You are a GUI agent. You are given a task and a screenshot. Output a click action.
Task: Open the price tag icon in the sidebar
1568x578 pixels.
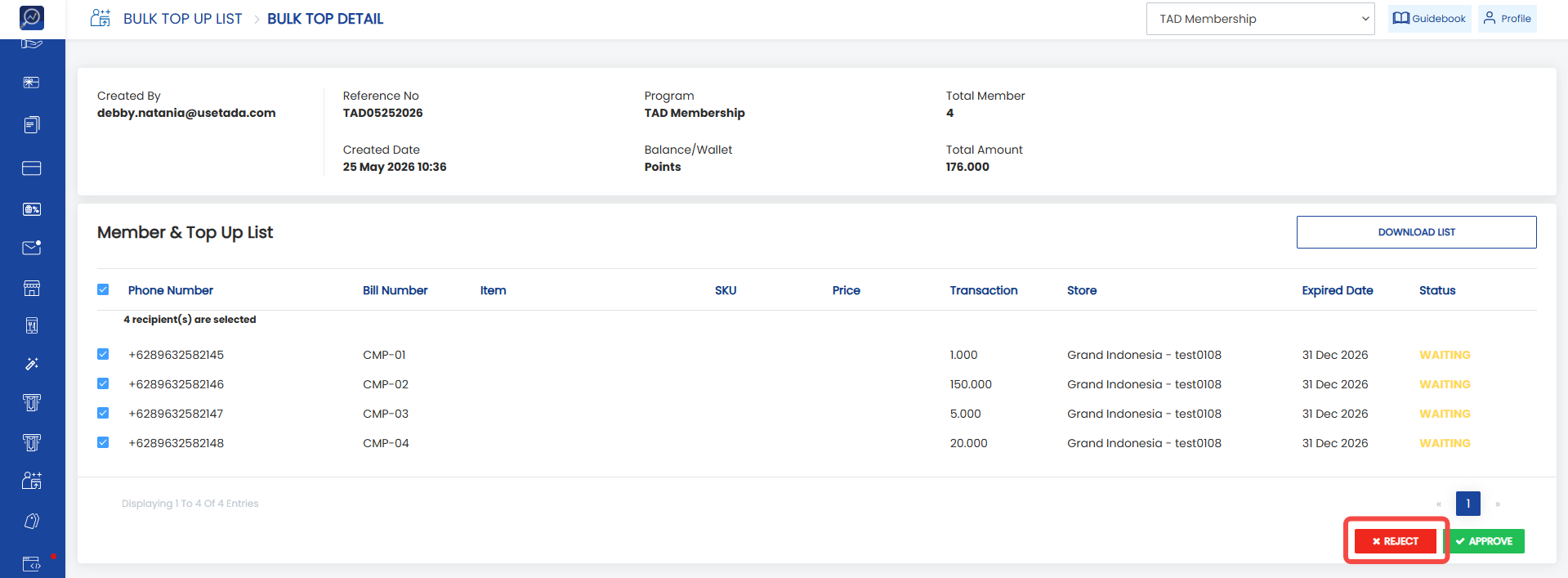(32, 521)
